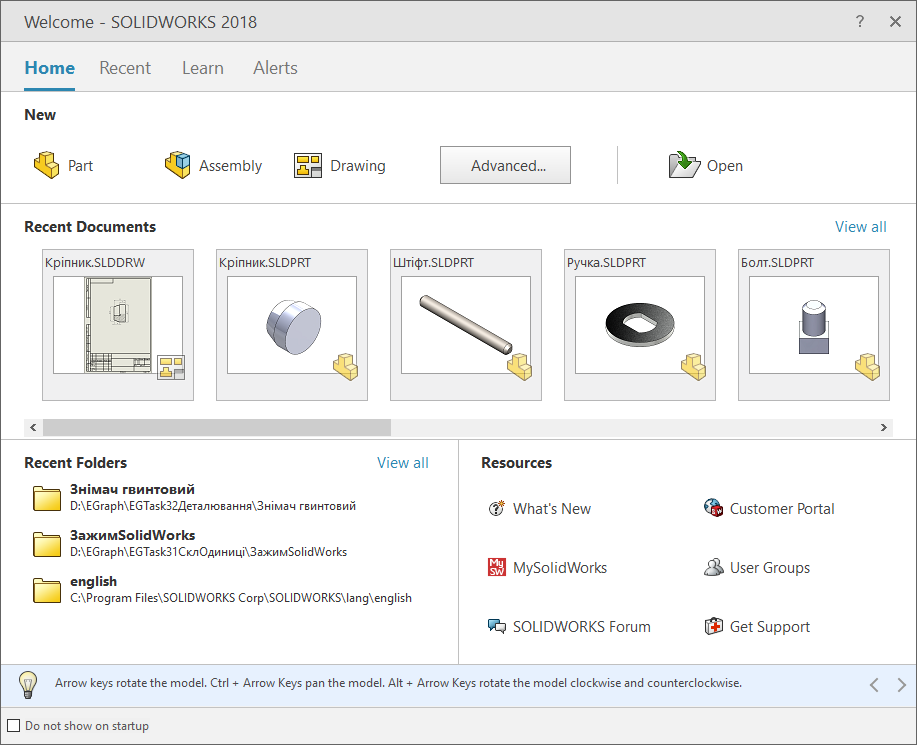This screenshot has width=917, height=745.
Task: Click the User Groups icon
Action: 713,567
